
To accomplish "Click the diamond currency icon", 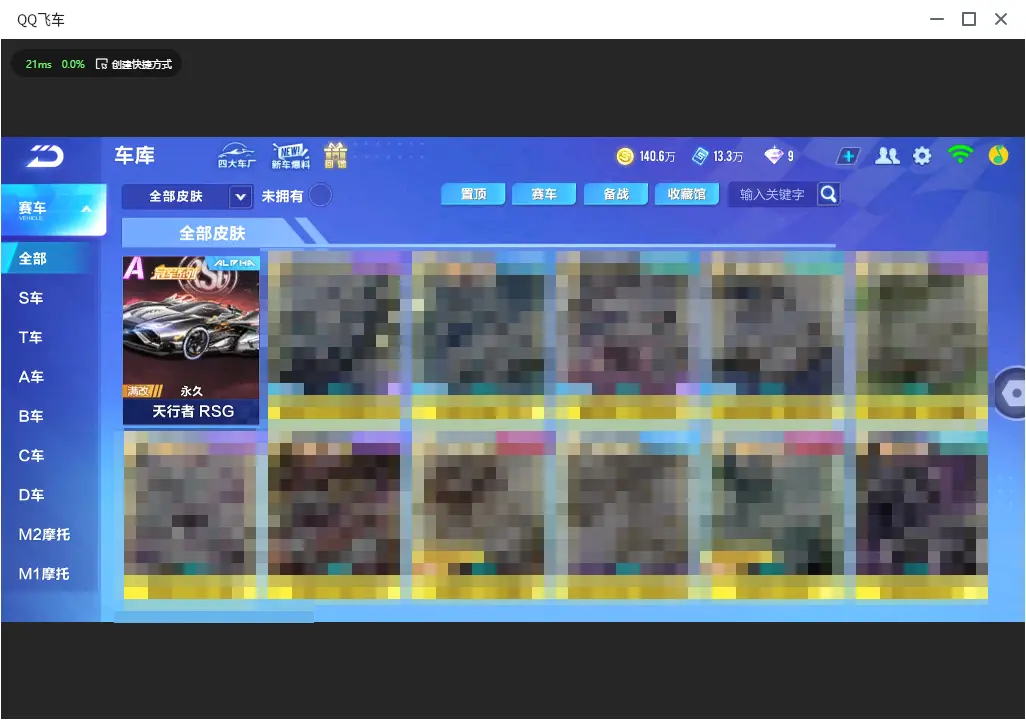I will point(773,156).
